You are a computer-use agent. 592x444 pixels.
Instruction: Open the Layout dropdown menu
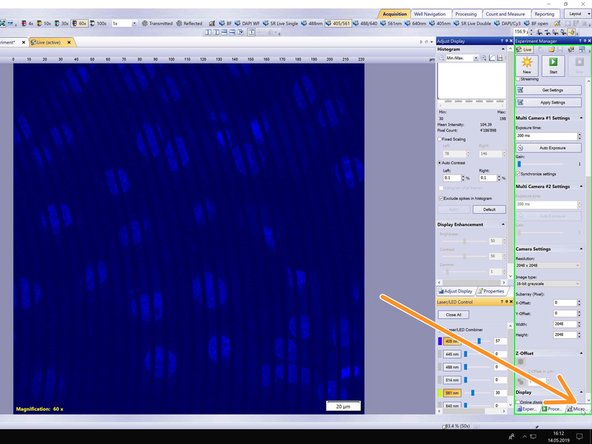[x=577, y=14]
